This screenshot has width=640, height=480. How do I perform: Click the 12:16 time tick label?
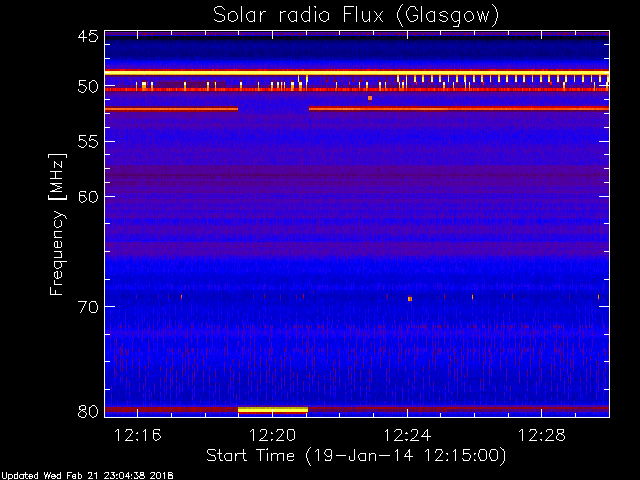pos(138,435)
